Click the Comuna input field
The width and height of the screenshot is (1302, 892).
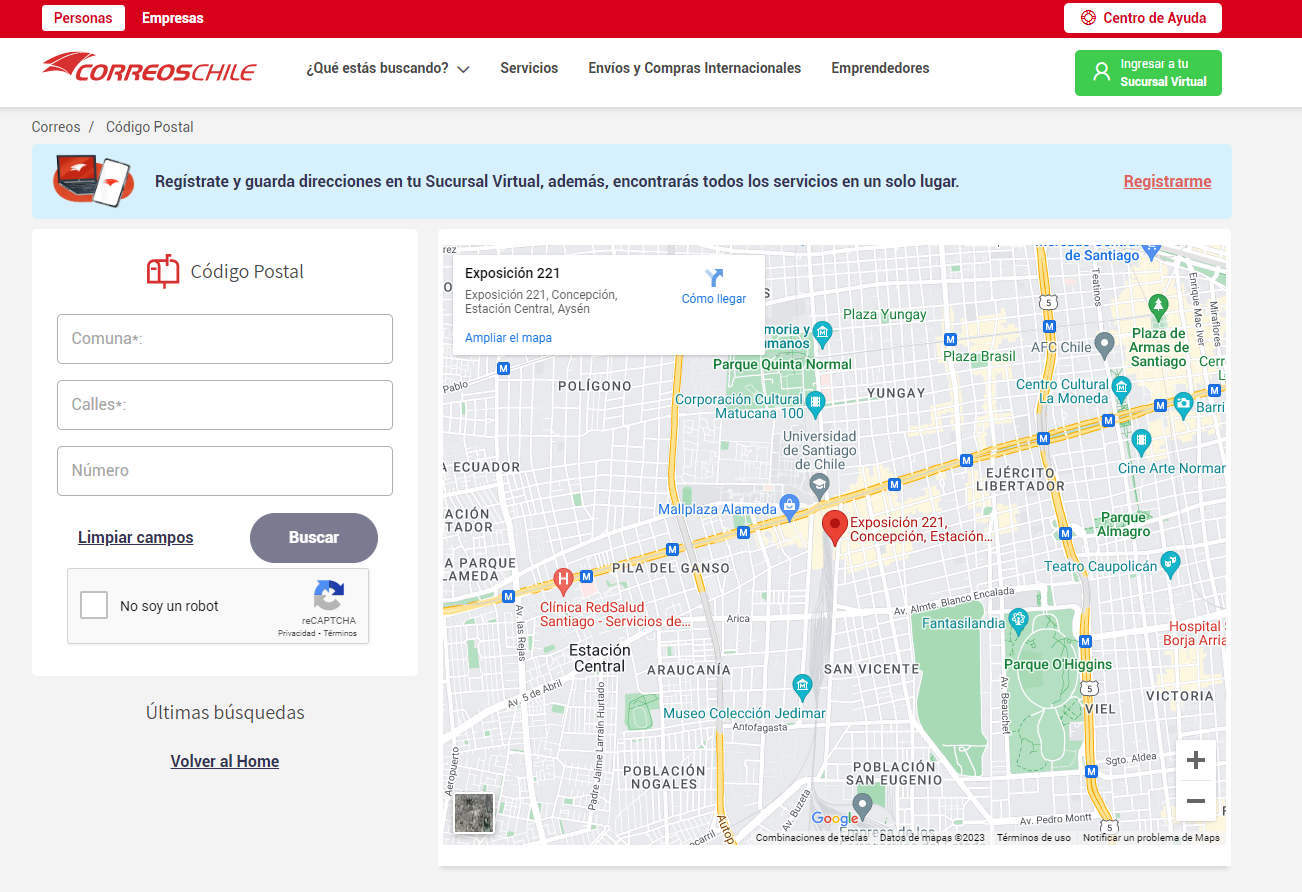(225, 339)
